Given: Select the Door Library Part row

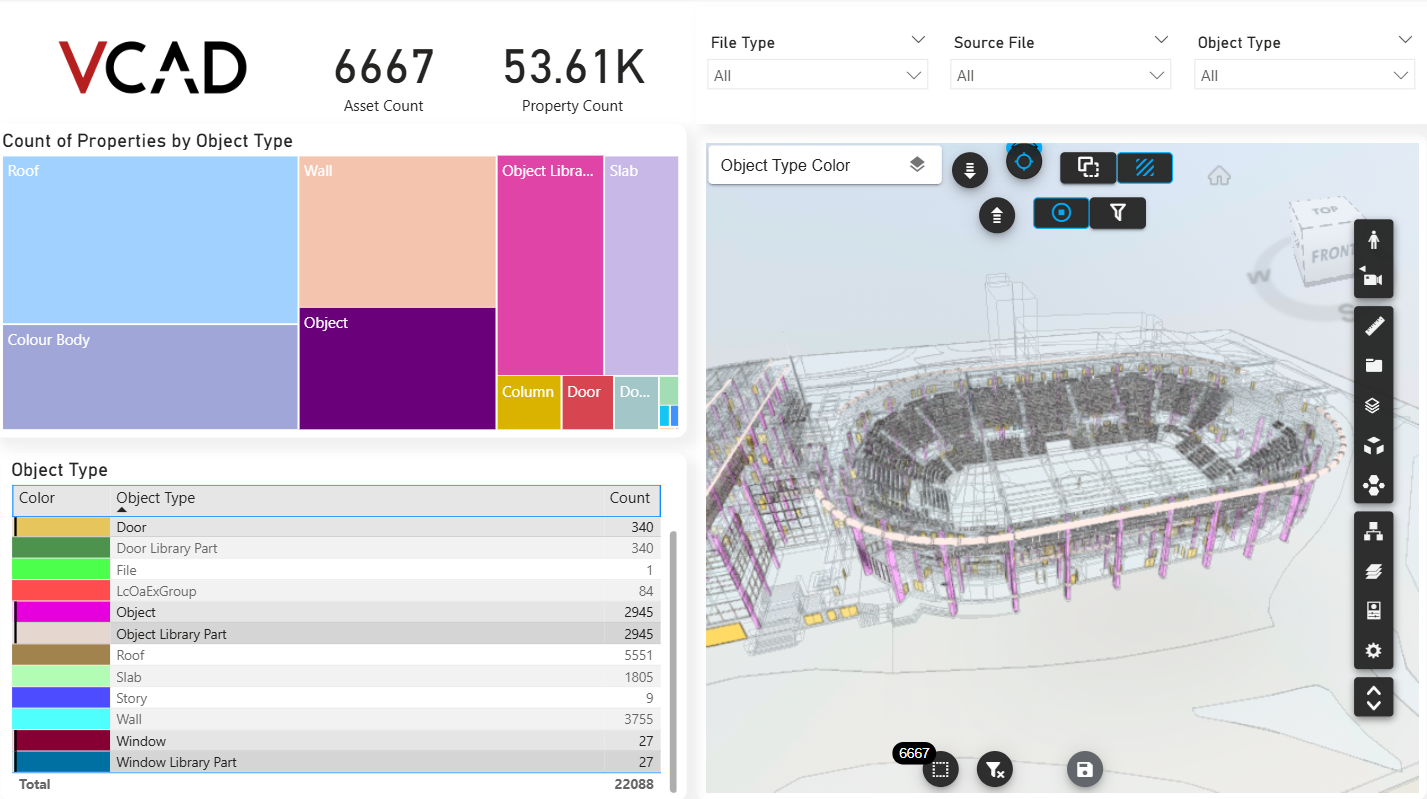Looking at the screenshot, I should click(x=336, y=548).
